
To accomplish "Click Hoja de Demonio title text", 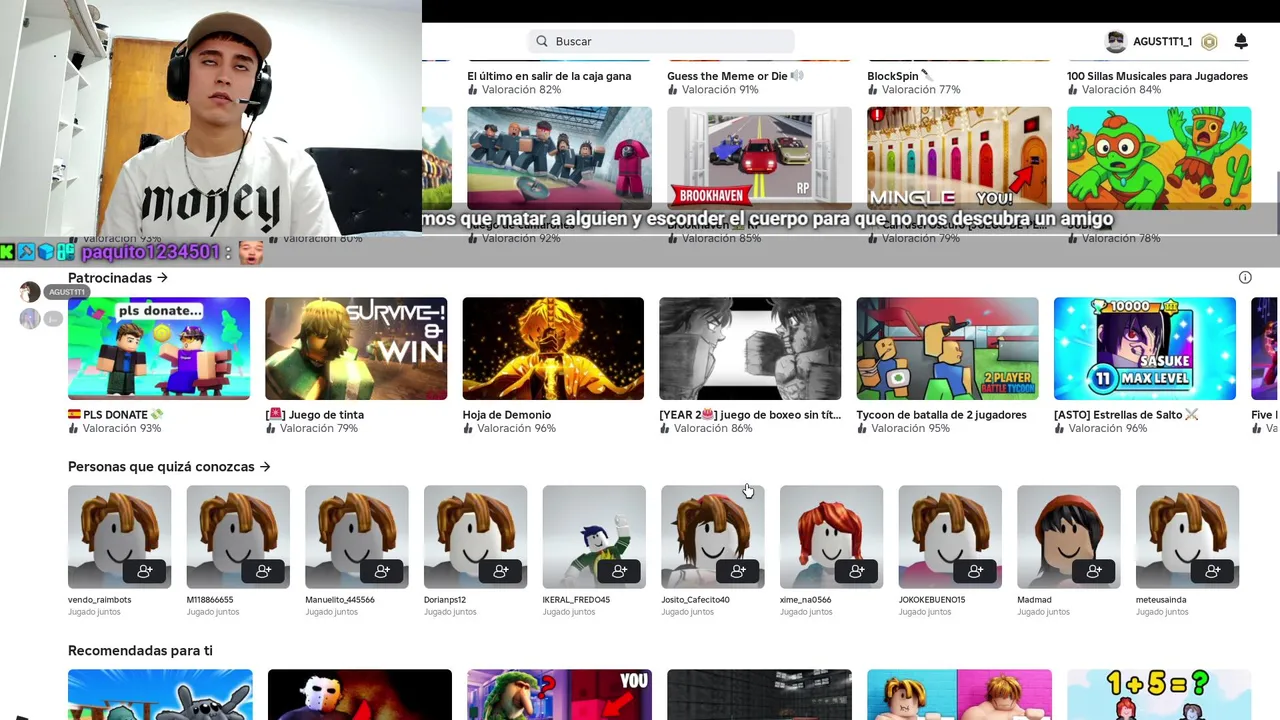I will 505,415.
